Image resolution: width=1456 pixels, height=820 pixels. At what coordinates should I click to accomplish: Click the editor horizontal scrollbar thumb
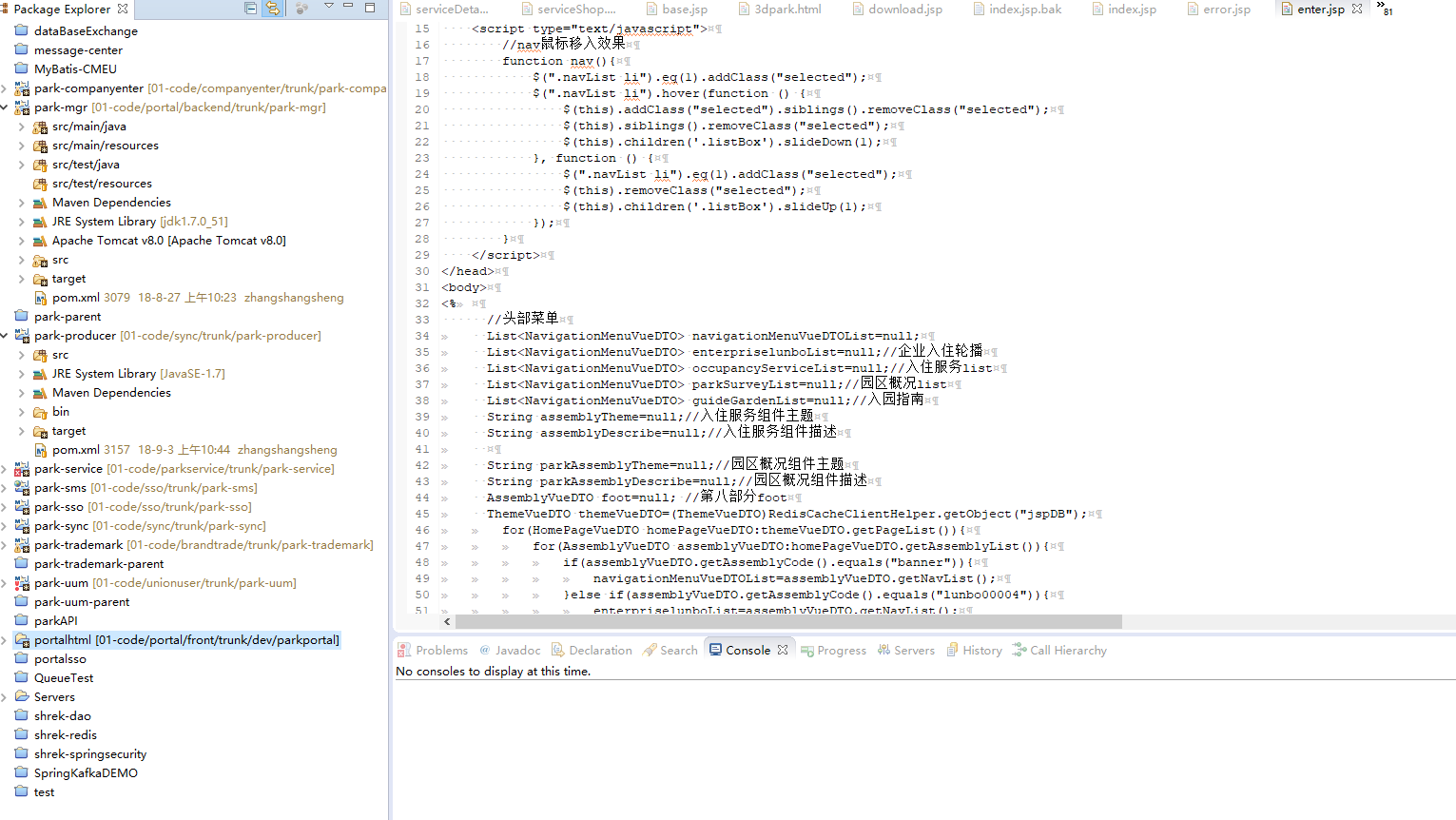pyautogui.click(x=788, y=621)
